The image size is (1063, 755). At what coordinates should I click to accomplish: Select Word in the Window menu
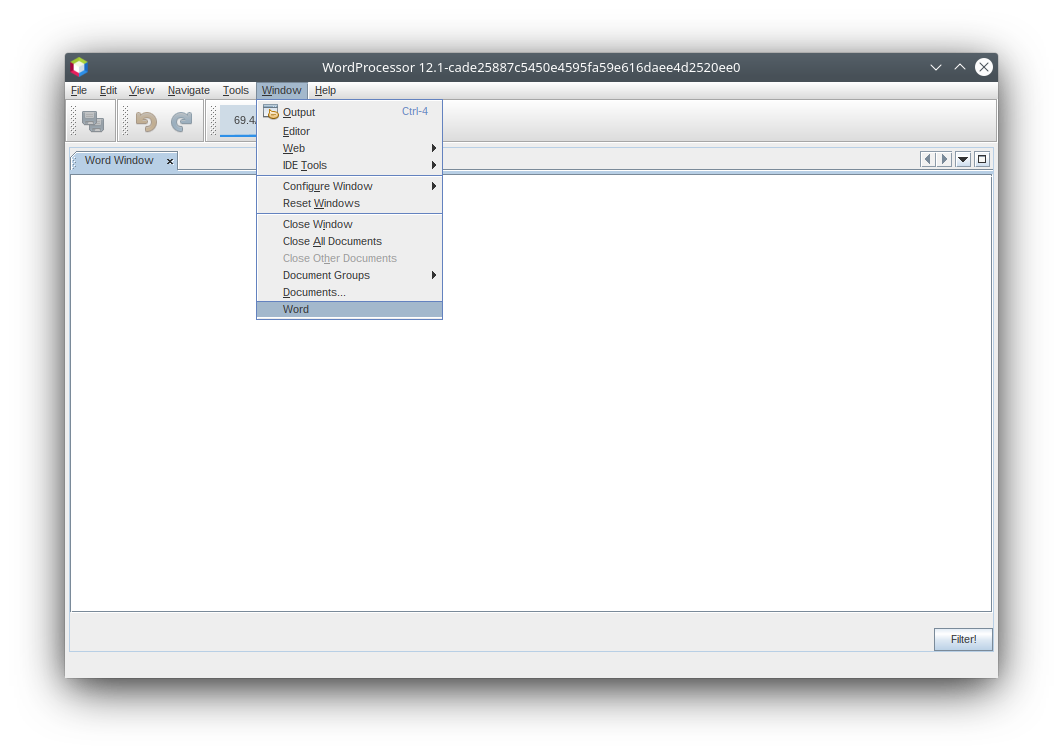(296, 309)
